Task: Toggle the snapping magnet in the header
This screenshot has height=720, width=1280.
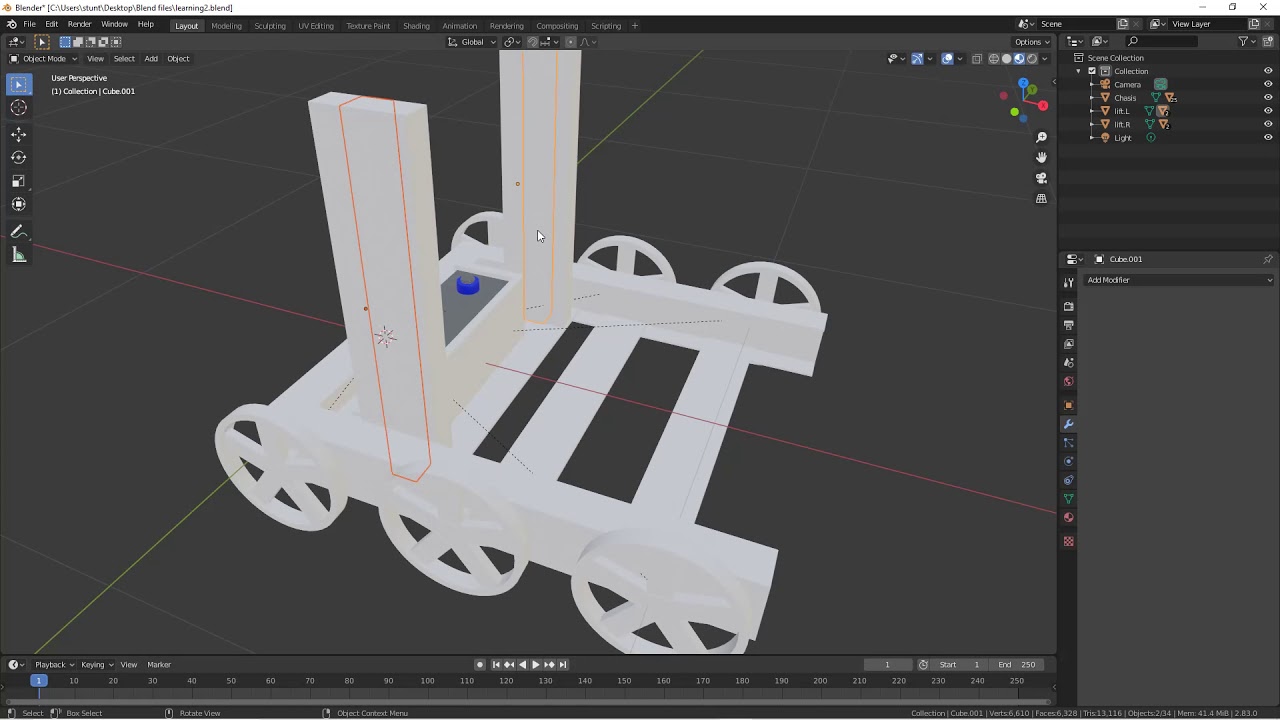Action: coord(532,42)
